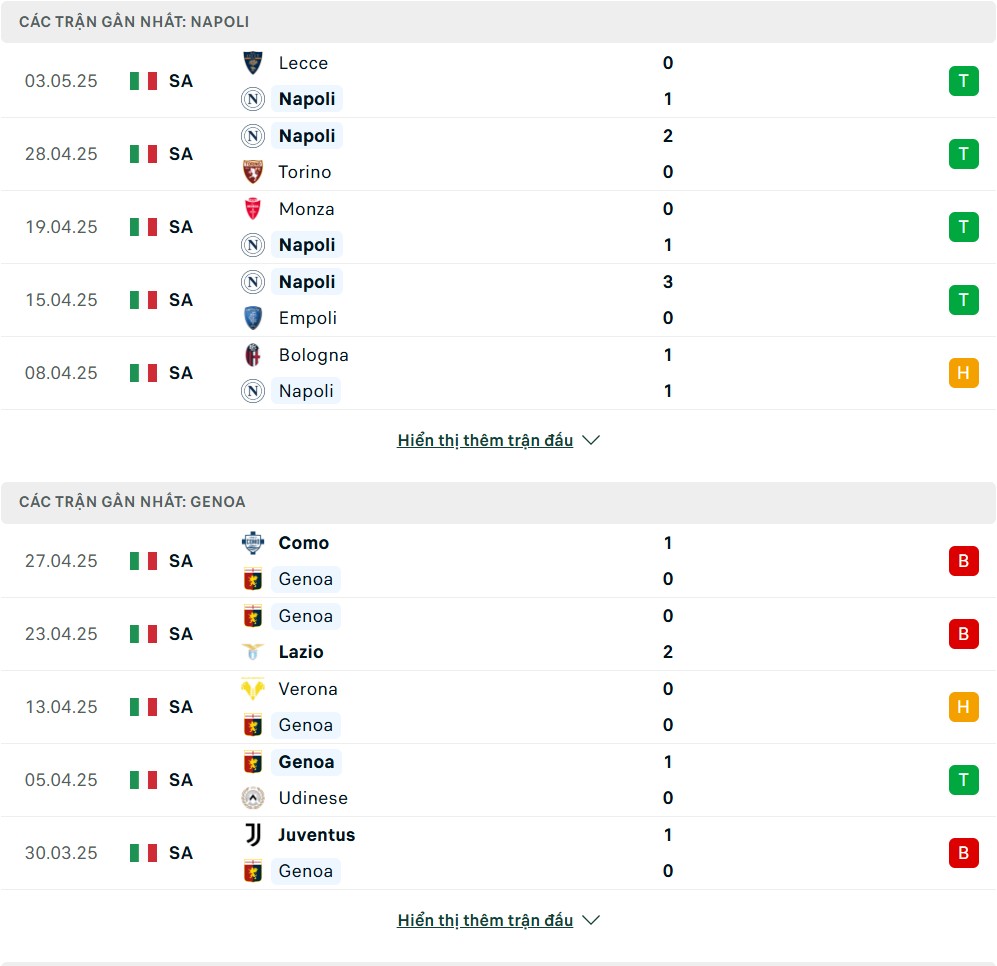Select the Genoa team name versus Udinese

tap(306, 762)
